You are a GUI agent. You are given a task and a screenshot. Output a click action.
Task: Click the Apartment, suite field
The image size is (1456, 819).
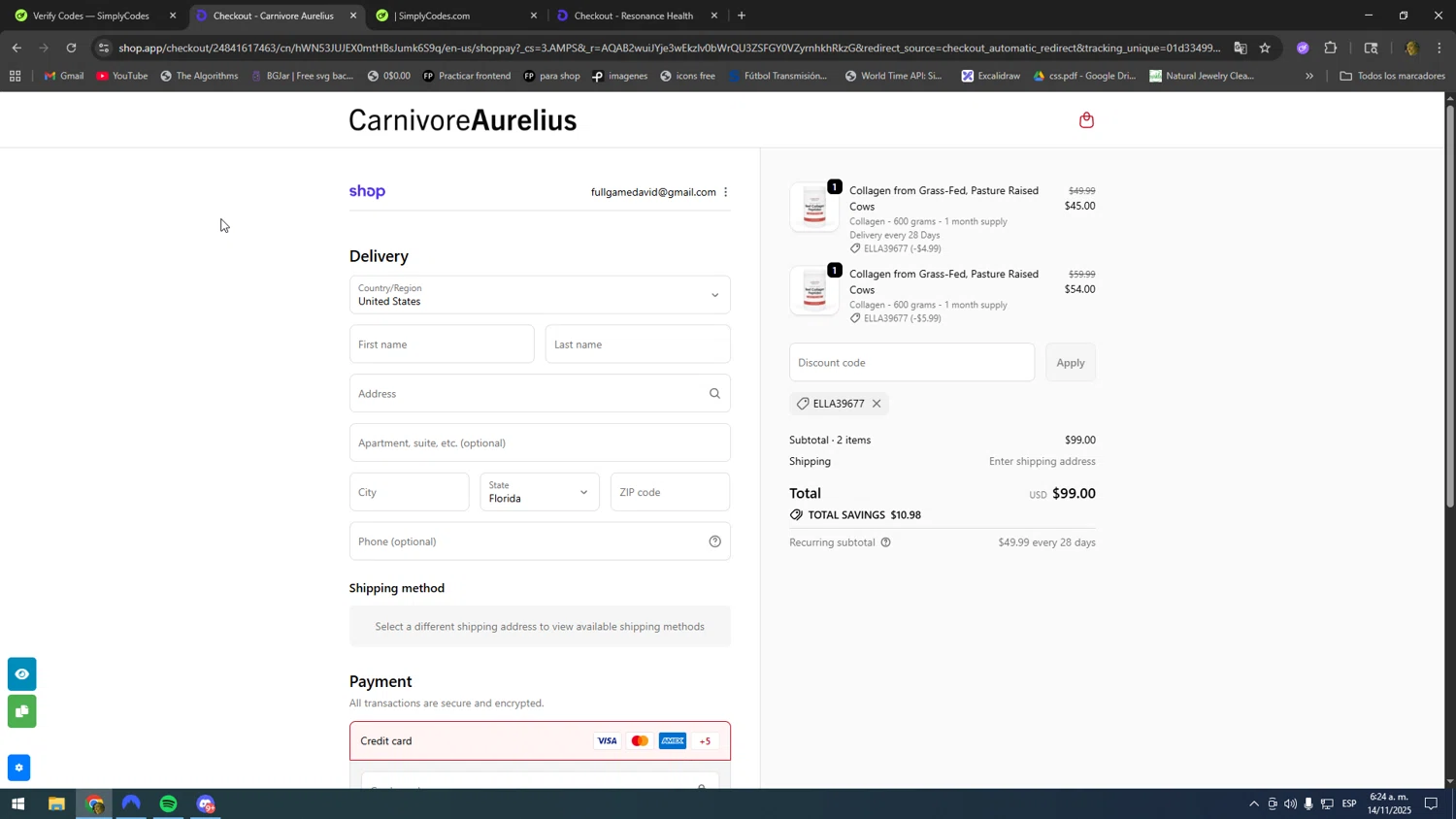pos(540,443)
